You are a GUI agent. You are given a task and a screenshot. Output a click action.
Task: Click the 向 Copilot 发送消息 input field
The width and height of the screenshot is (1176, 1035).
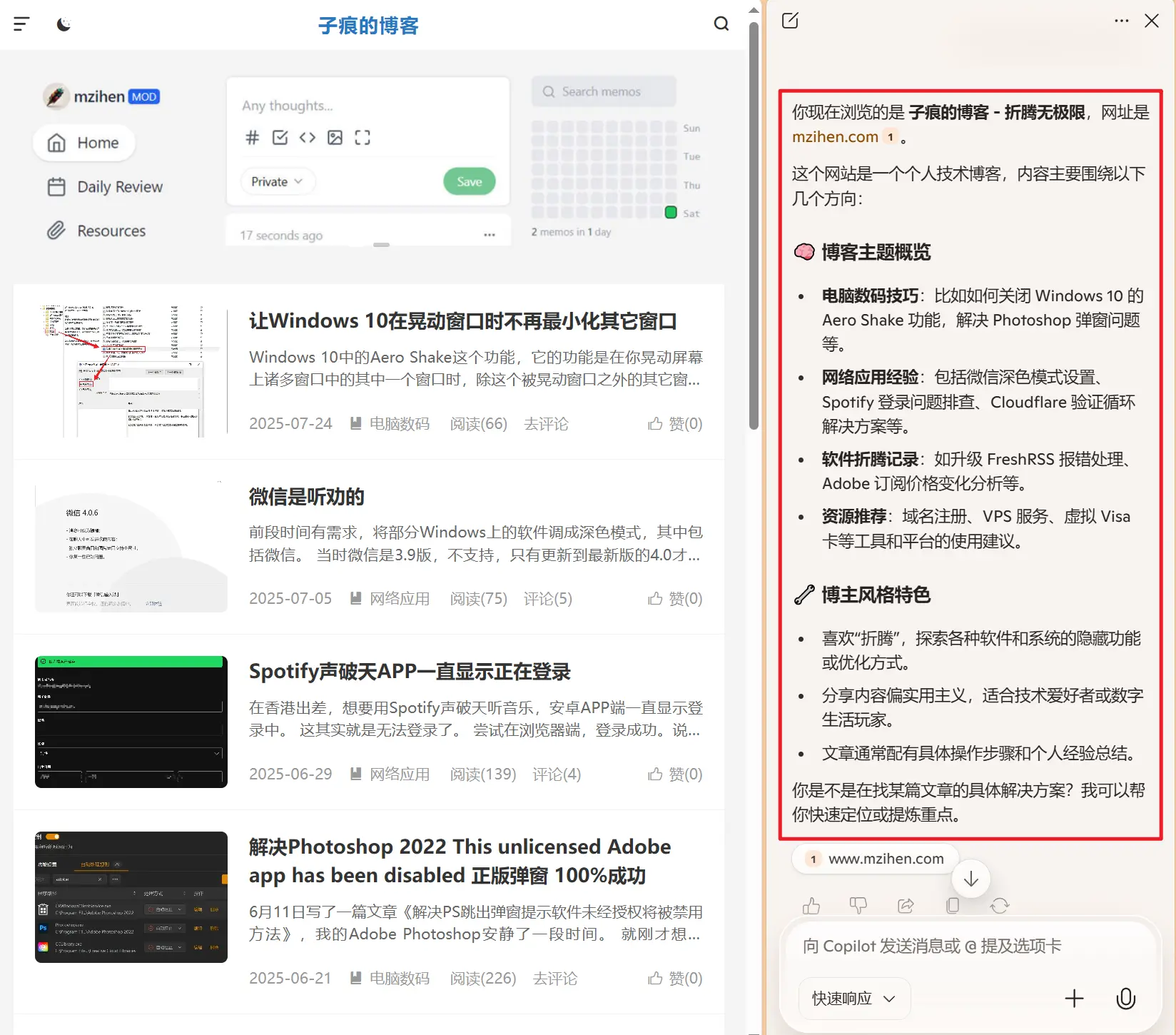(970, 946)
